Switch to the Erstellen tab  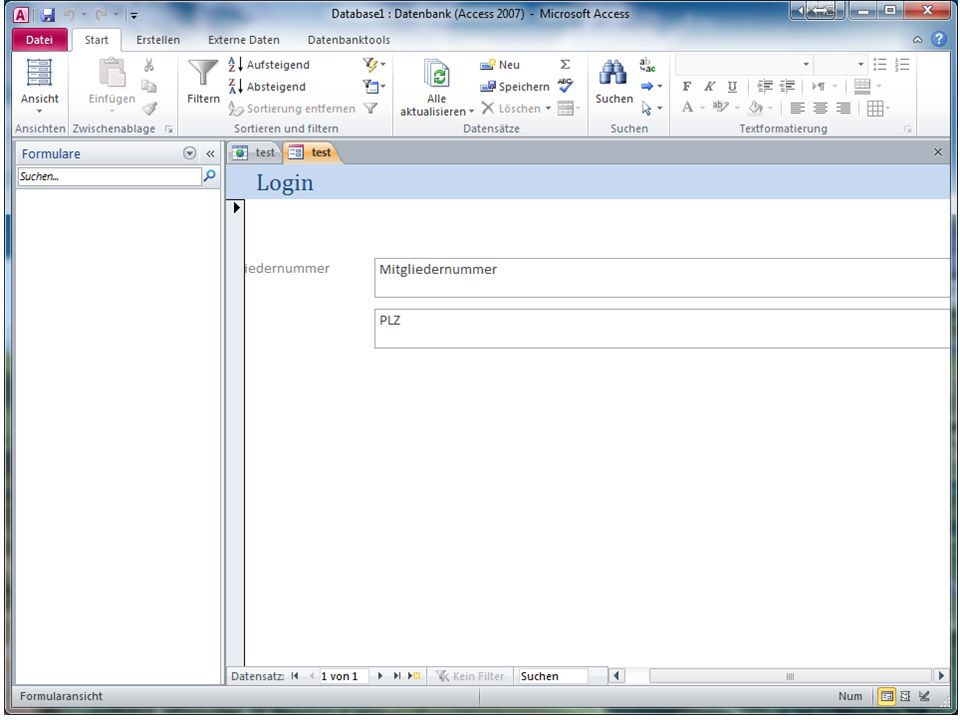pyautogui.click(x=158, y=40)
